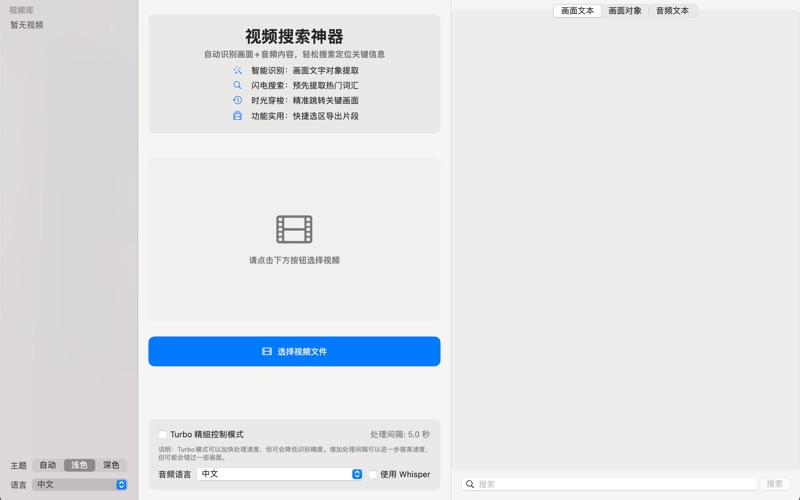Screen dimensions: 800x500
Task: Set theme to 浅色
Action: 79,465
